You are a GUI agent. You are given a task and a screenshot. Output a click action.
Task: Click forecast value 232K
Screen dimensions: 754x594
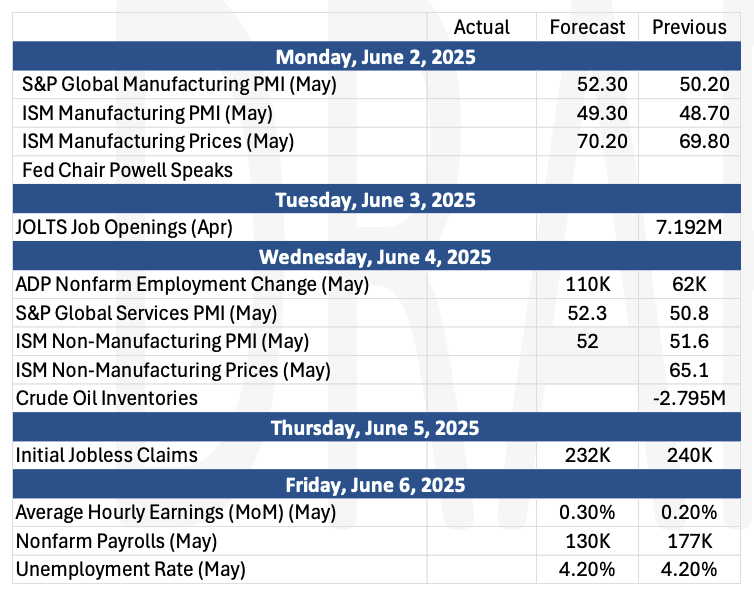587,455
